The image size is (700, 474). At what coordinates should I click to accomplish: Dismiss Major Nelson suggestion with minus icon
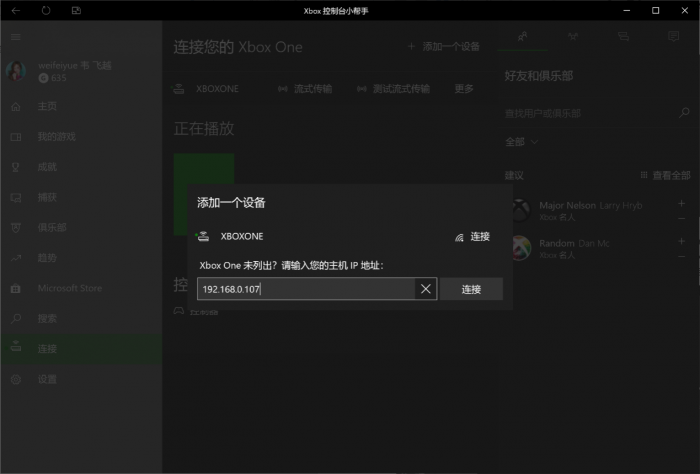[x=681, y=219]
